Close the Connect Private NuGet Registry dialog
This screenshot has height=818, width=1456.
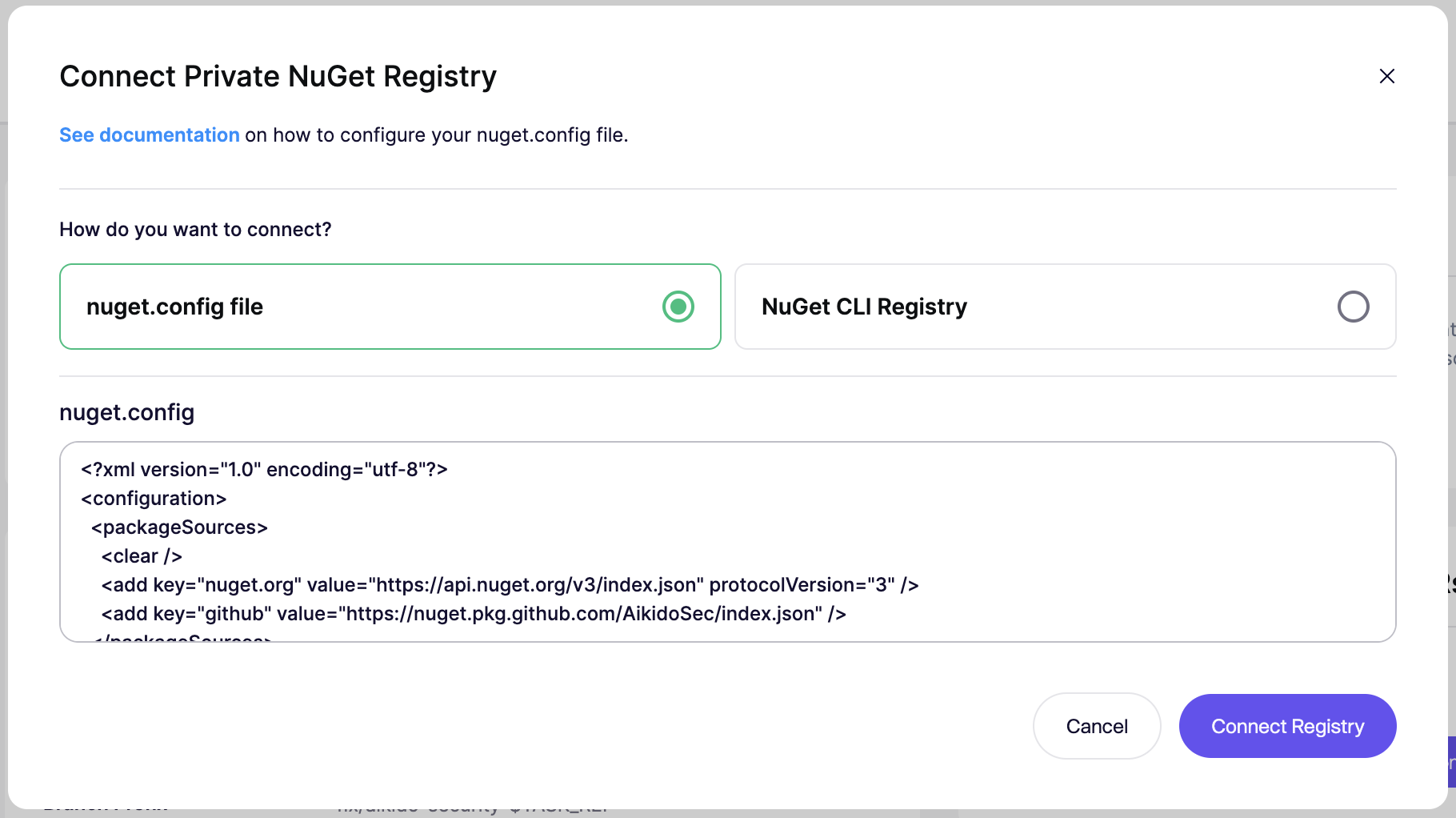(x=1387, y=76)
